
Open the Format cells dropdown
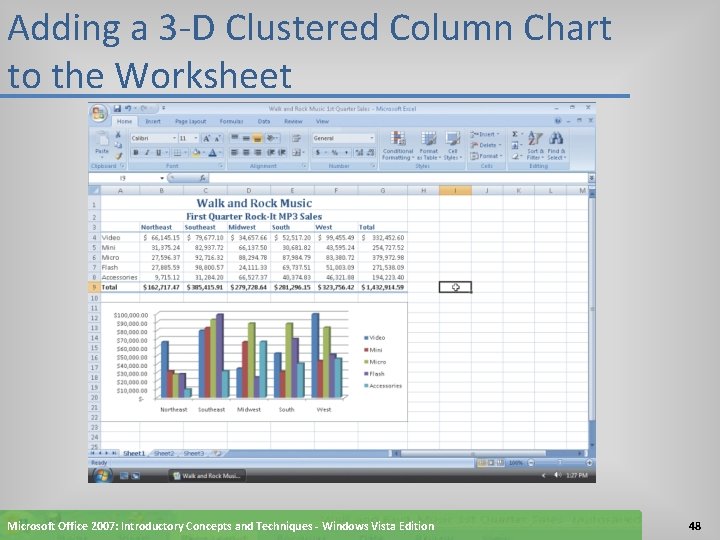coord(486,156)
